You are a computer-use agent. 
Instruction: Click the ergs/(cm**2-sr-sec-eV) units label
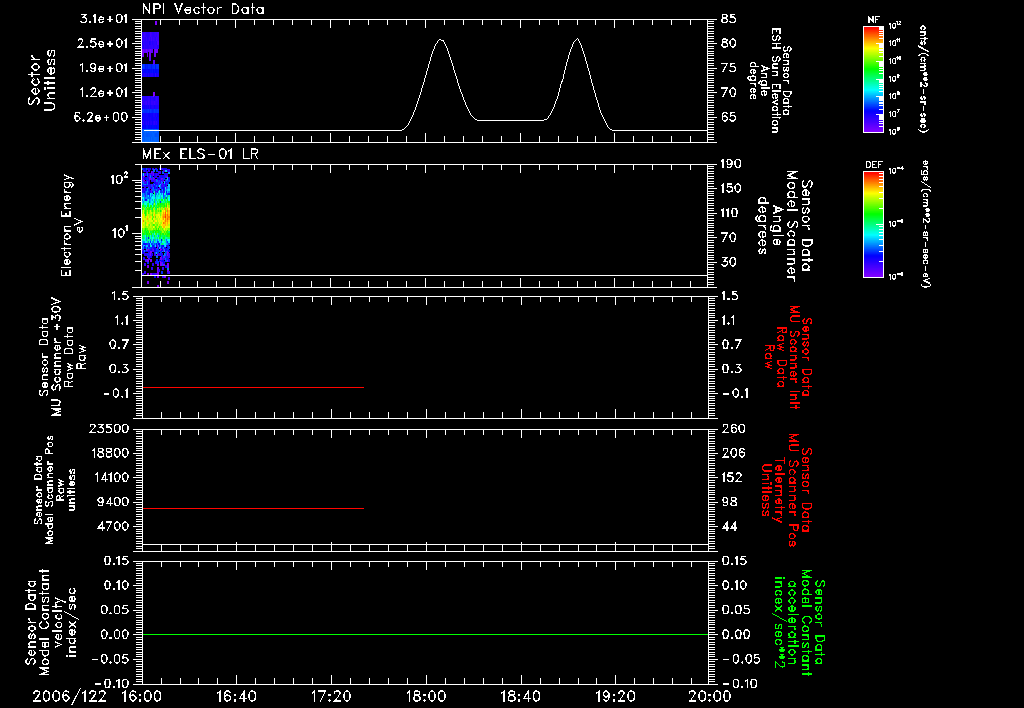(925, 224)
